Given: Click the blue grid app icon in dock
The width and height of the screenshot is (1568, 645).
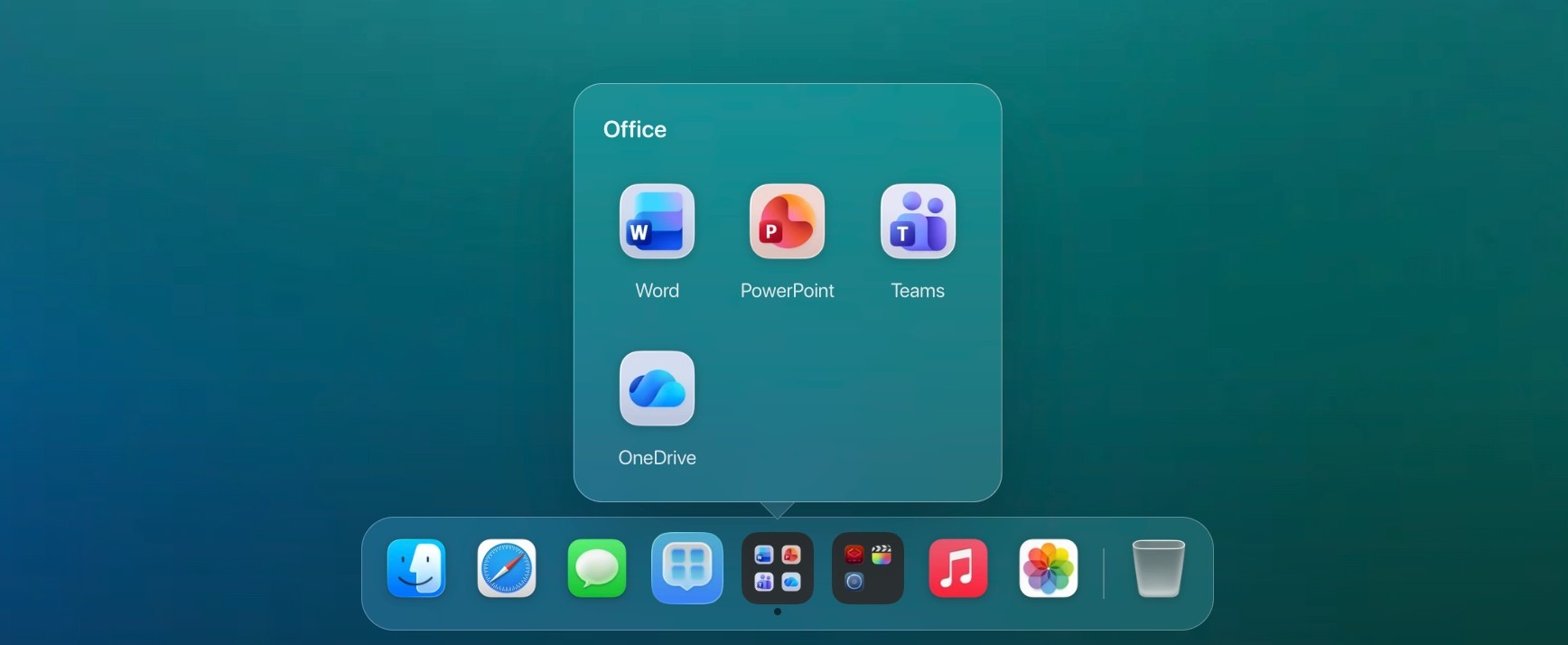Looking at the screenshot, I should click(x=687, y=568).
